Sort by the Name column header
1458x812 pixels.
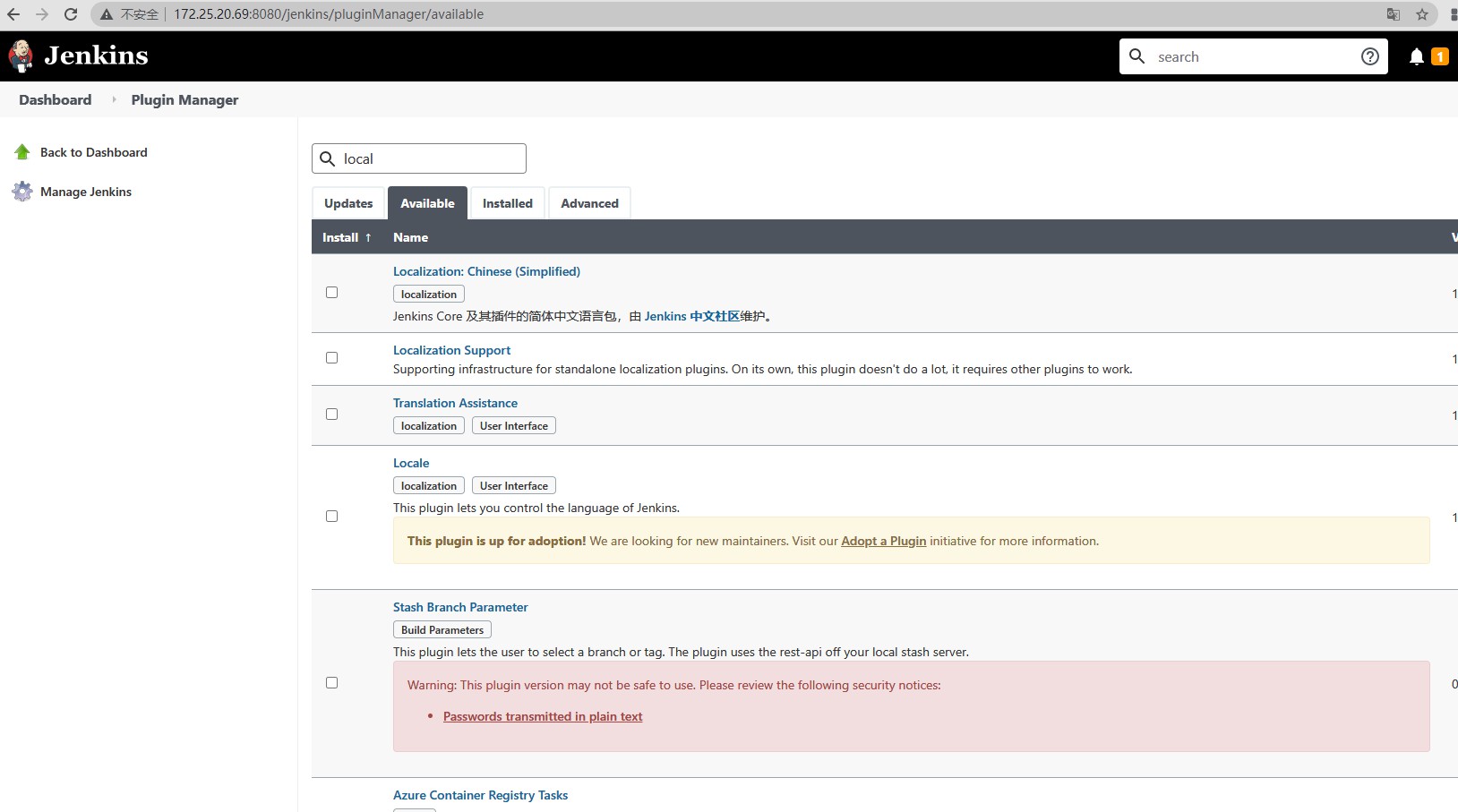click(410, 237)
